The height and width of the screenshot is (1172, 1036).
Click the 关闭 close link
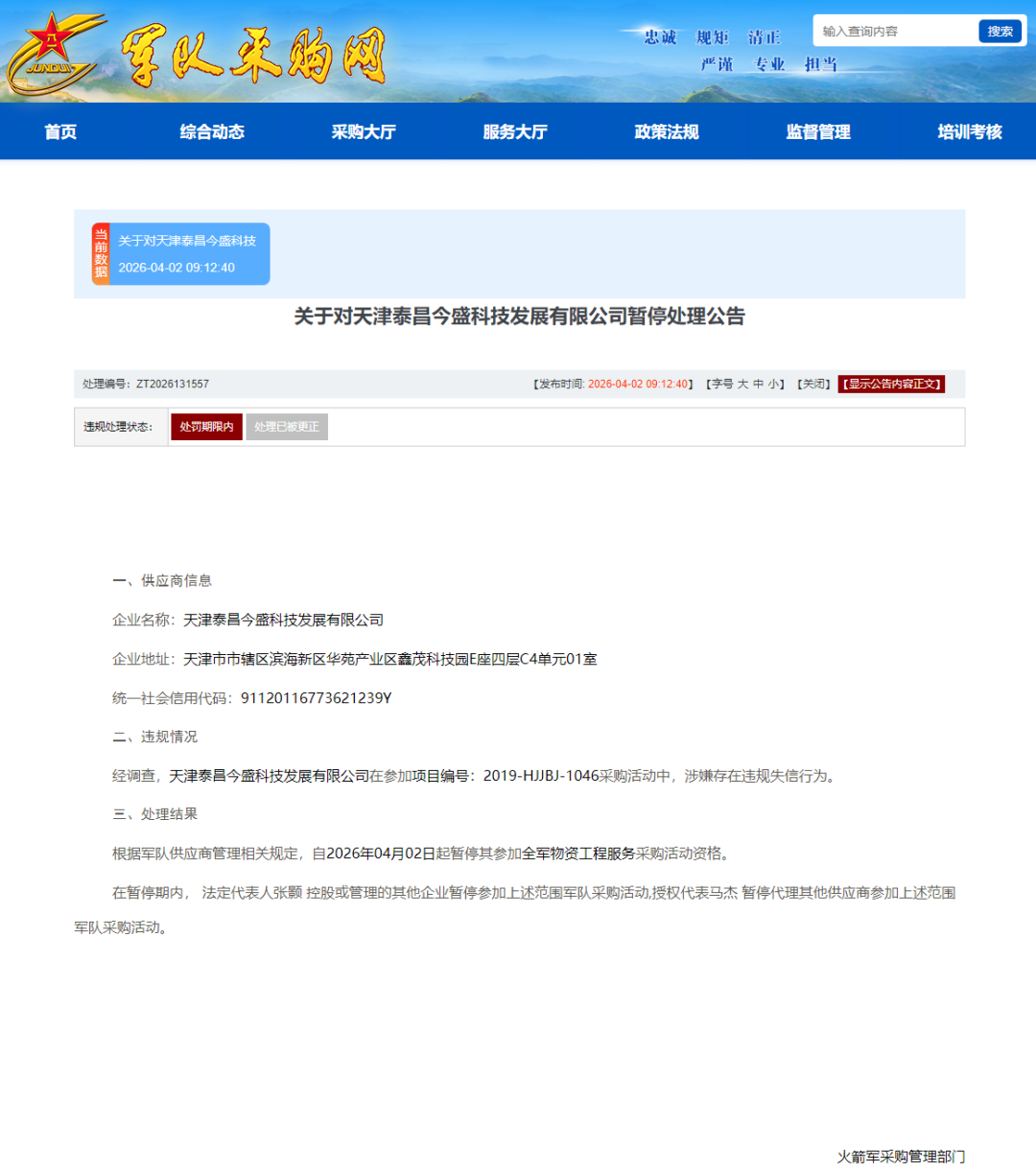(x=814, y=384)
